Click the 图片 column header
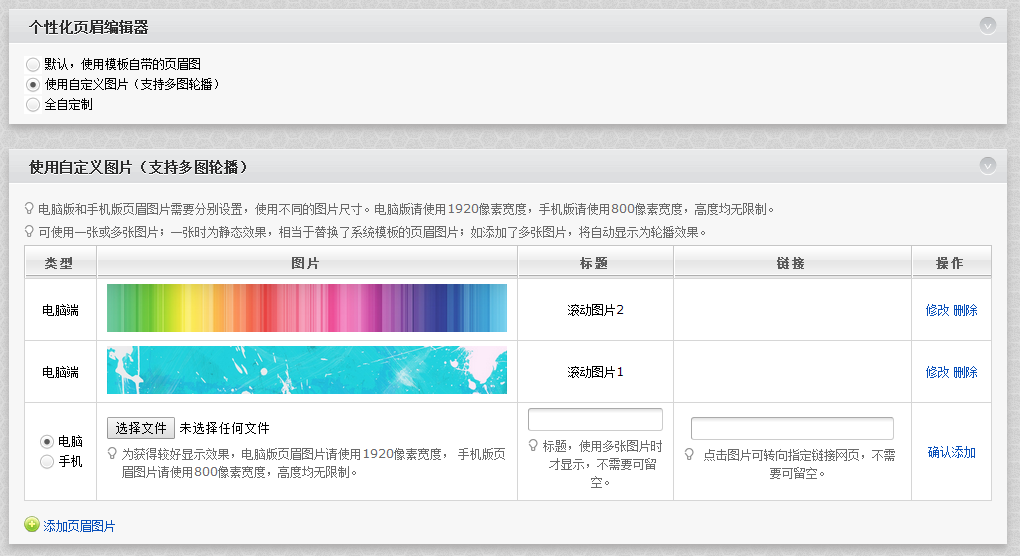This screenshot has height=556, width=1020. pos(306,263)
